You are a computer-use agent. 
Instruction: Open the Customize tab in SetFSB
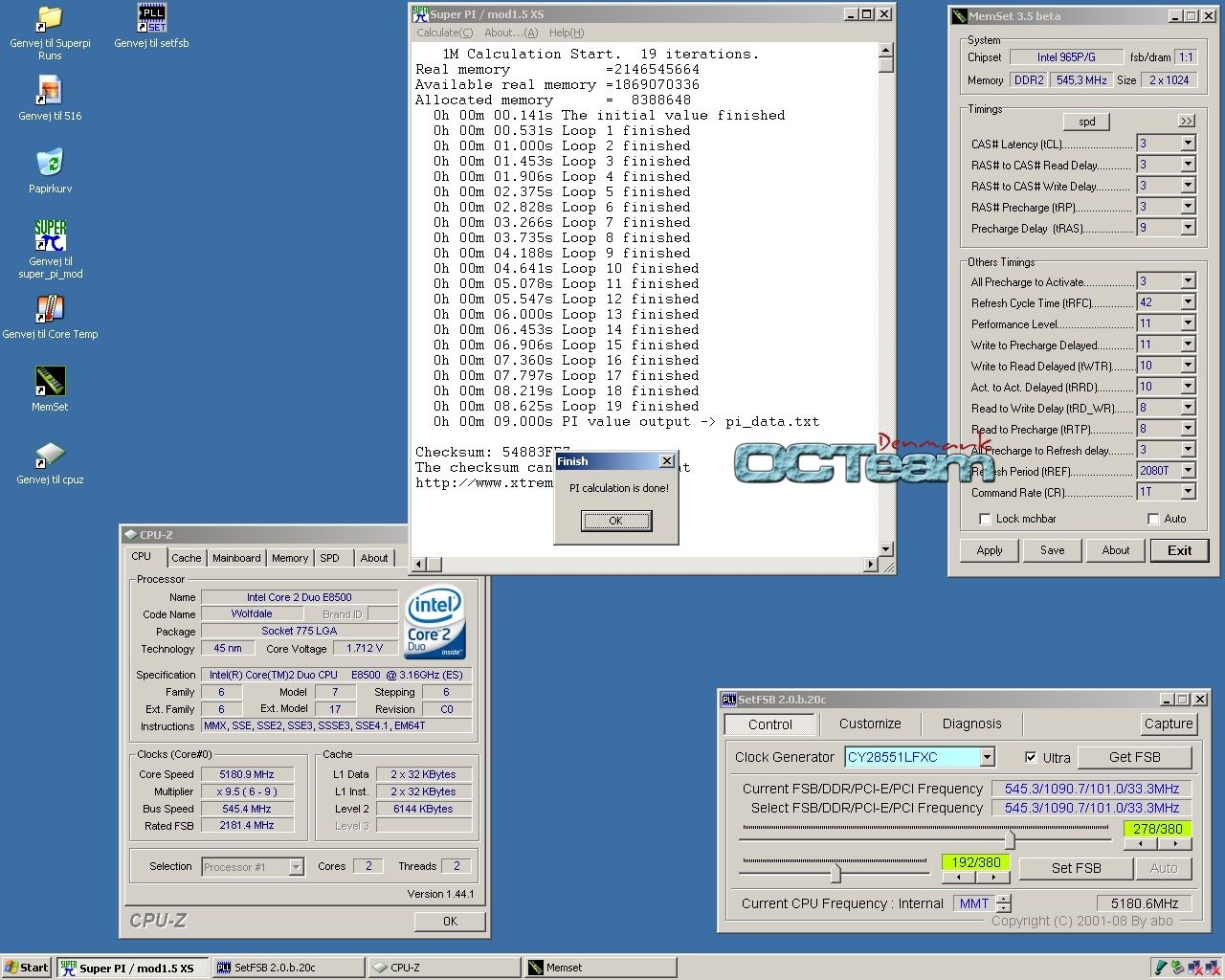click(x=870, y=724)
